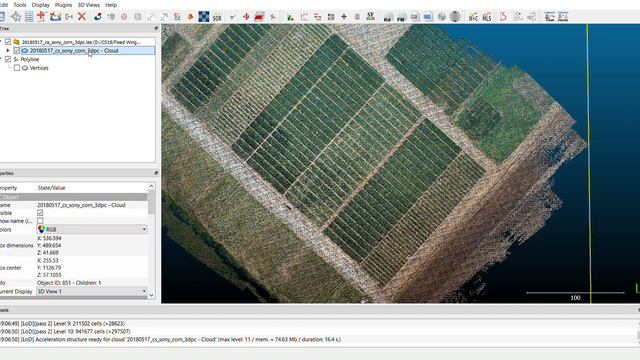Click the red cross trace polyline icon
The image size is (640, 360).
point(41,16)
